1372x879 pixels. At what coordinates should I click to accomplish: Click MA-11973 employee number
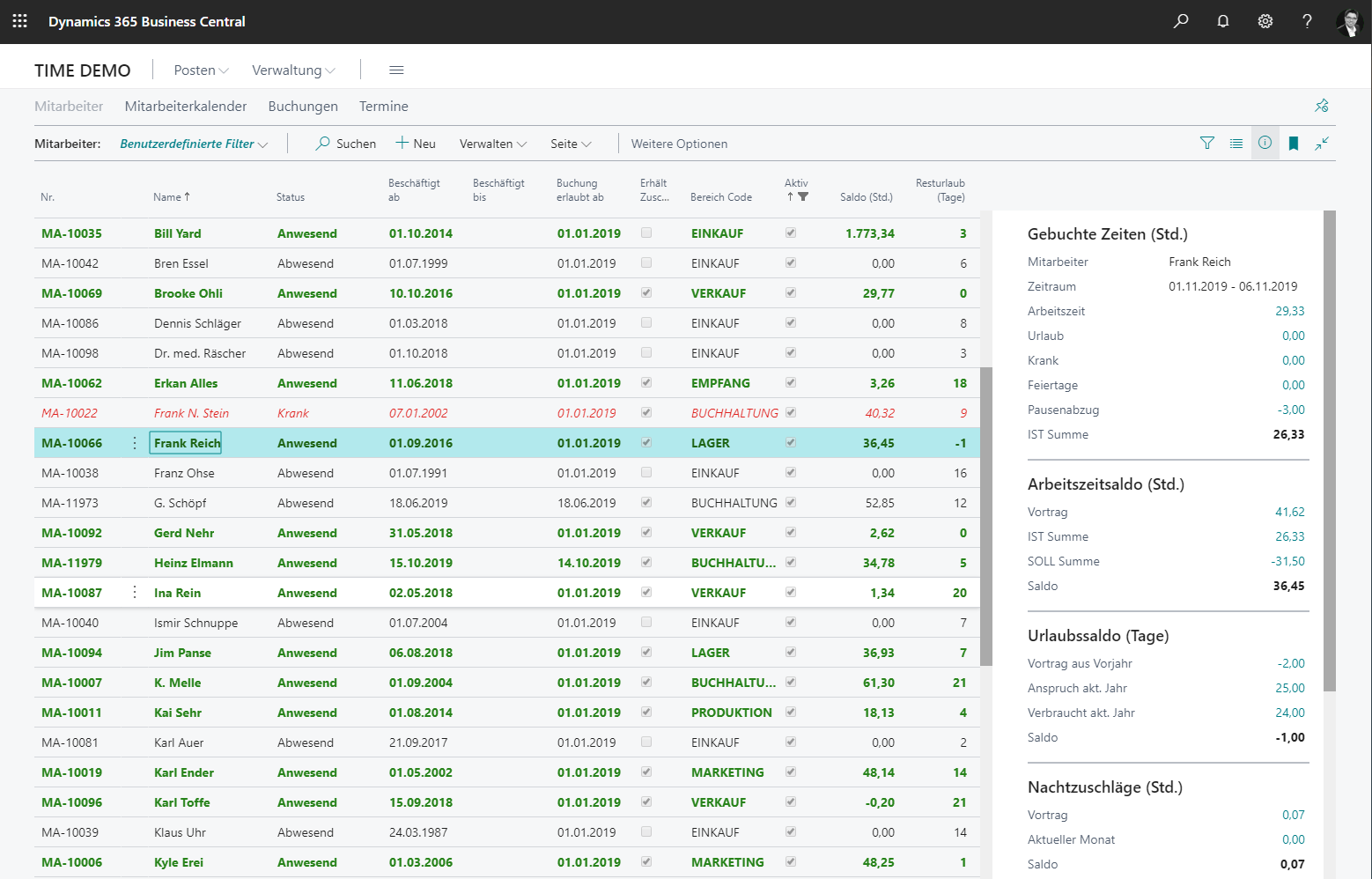[70, 503]
